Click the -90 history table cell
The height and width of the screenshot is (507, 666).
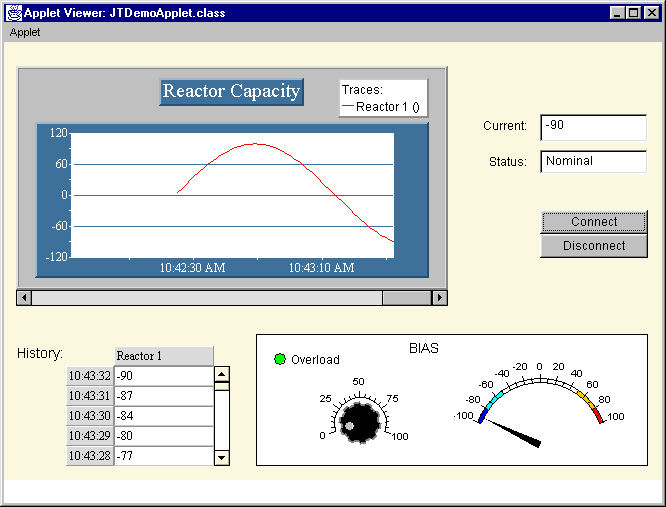pyautogui.click(x=164, y=376)
